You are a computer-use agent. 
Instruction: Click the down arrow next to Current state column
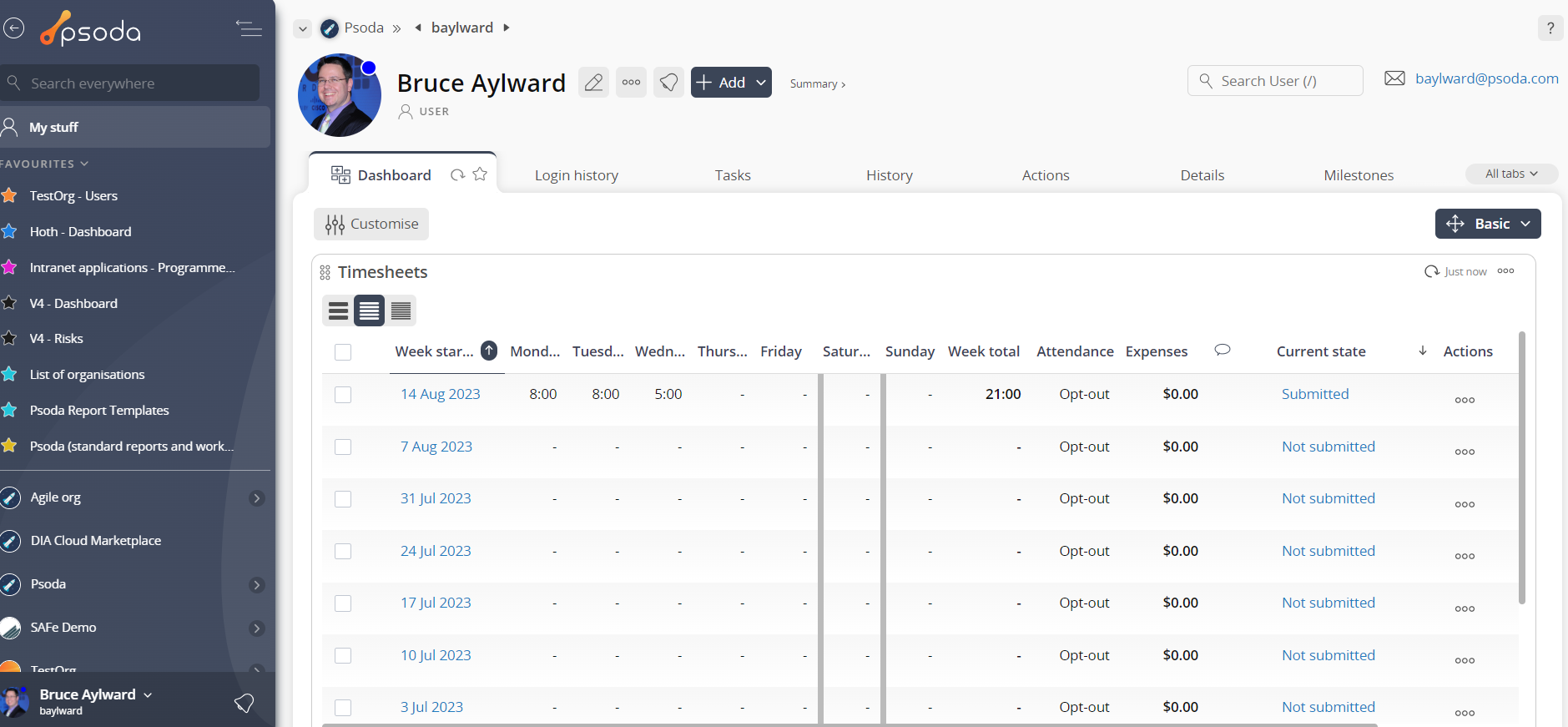coord(1423,351)
